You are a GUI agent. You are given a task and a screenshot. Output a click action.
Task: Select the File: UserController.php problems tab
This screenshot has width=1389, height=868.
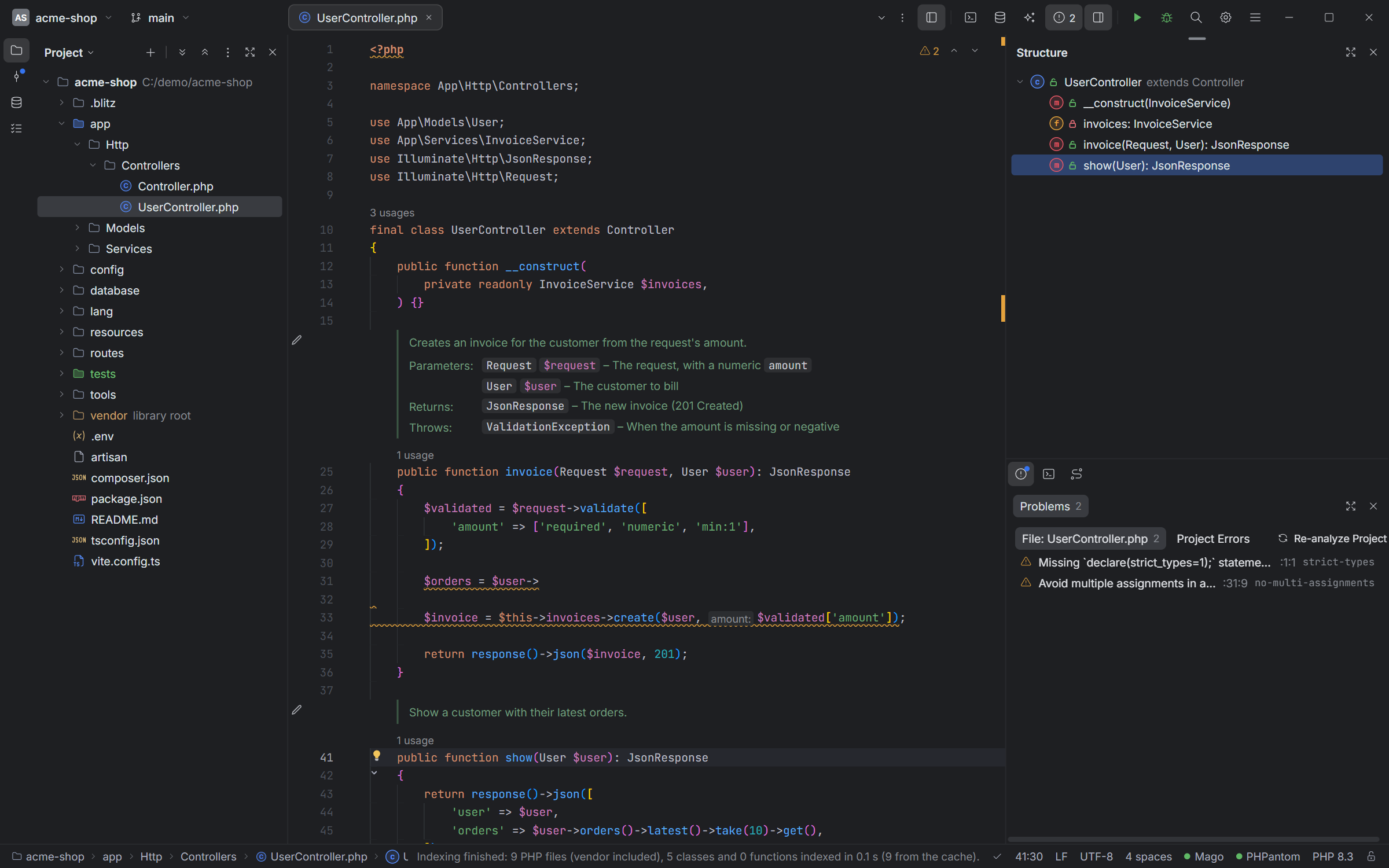1090,539
